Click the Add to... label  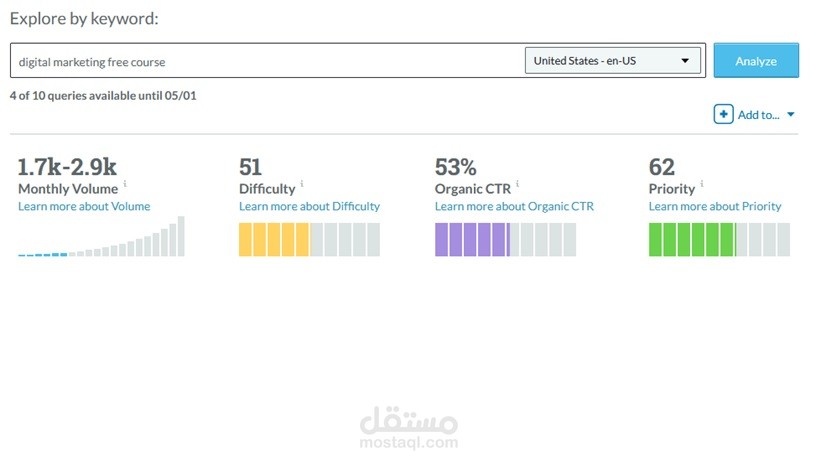coord(758,115)
